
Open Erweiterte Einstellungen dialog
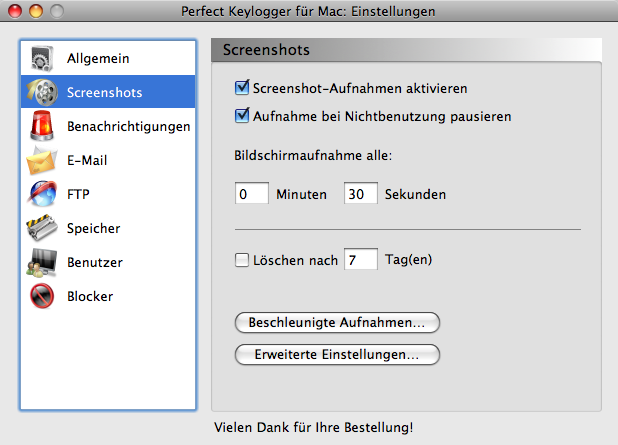tap(337, 354)
